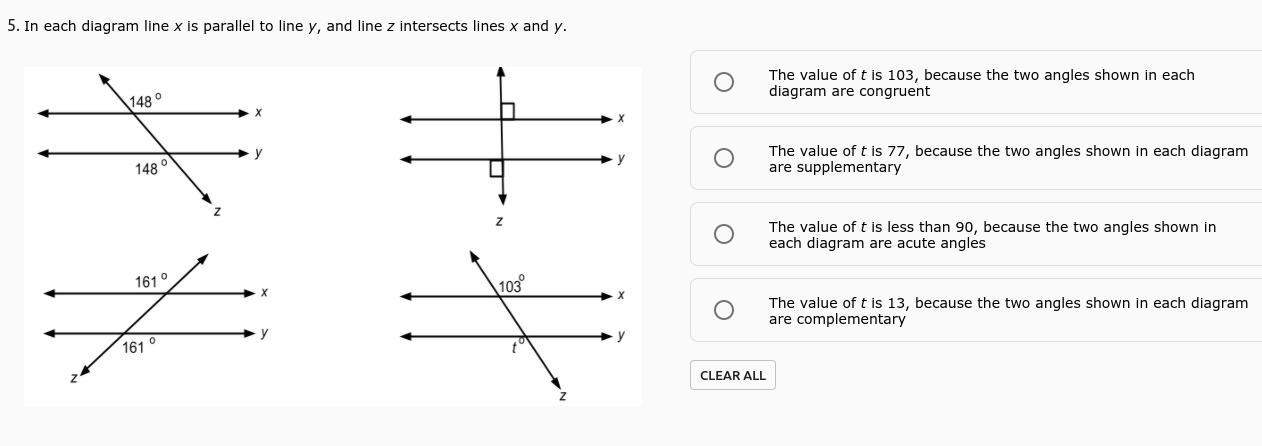Click the right-angle square on line x
The image size is (1262, 446).
tap(507, 111)
